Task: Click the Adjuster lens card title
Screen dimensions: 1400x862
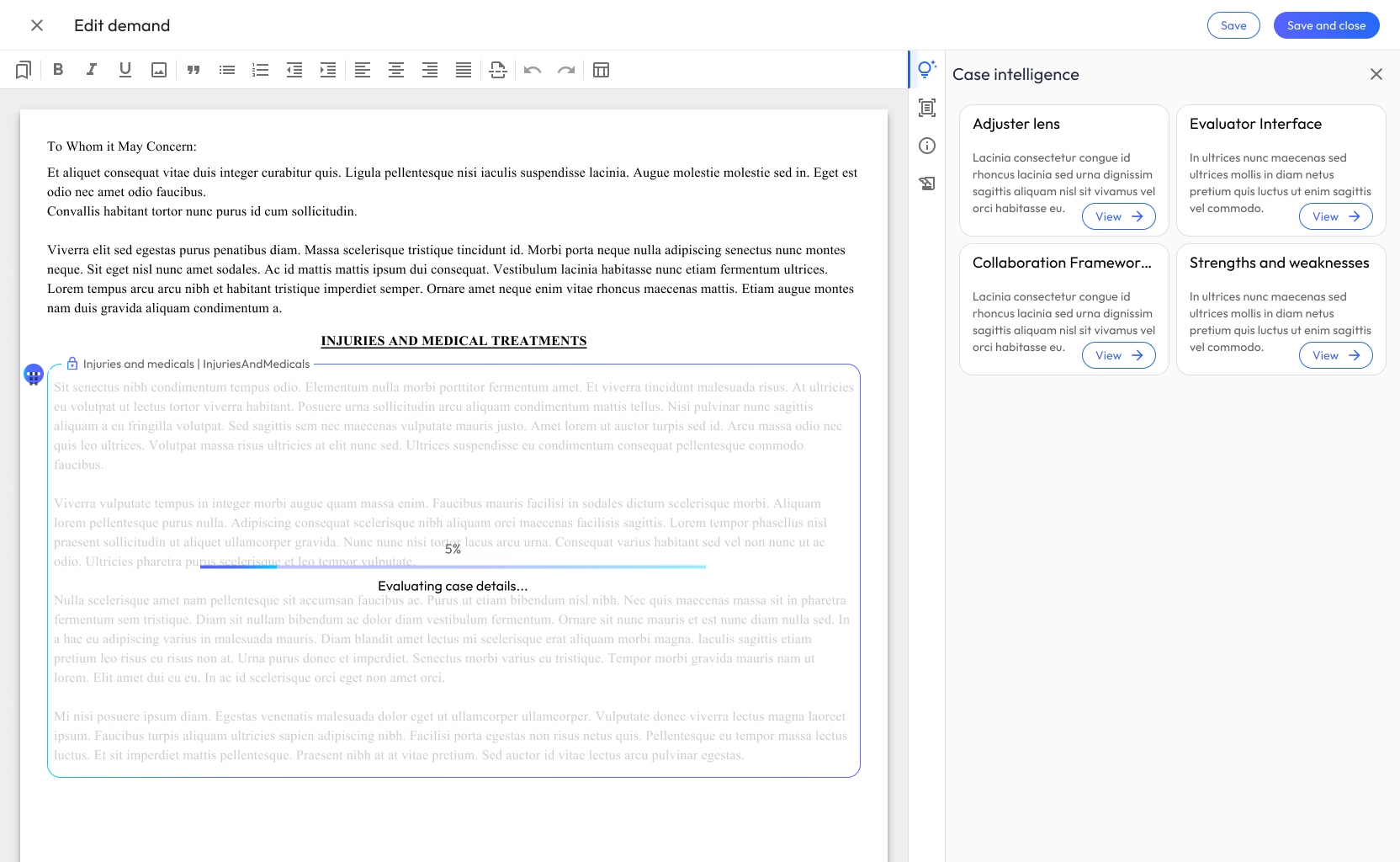Action: tap(1016, 124)
